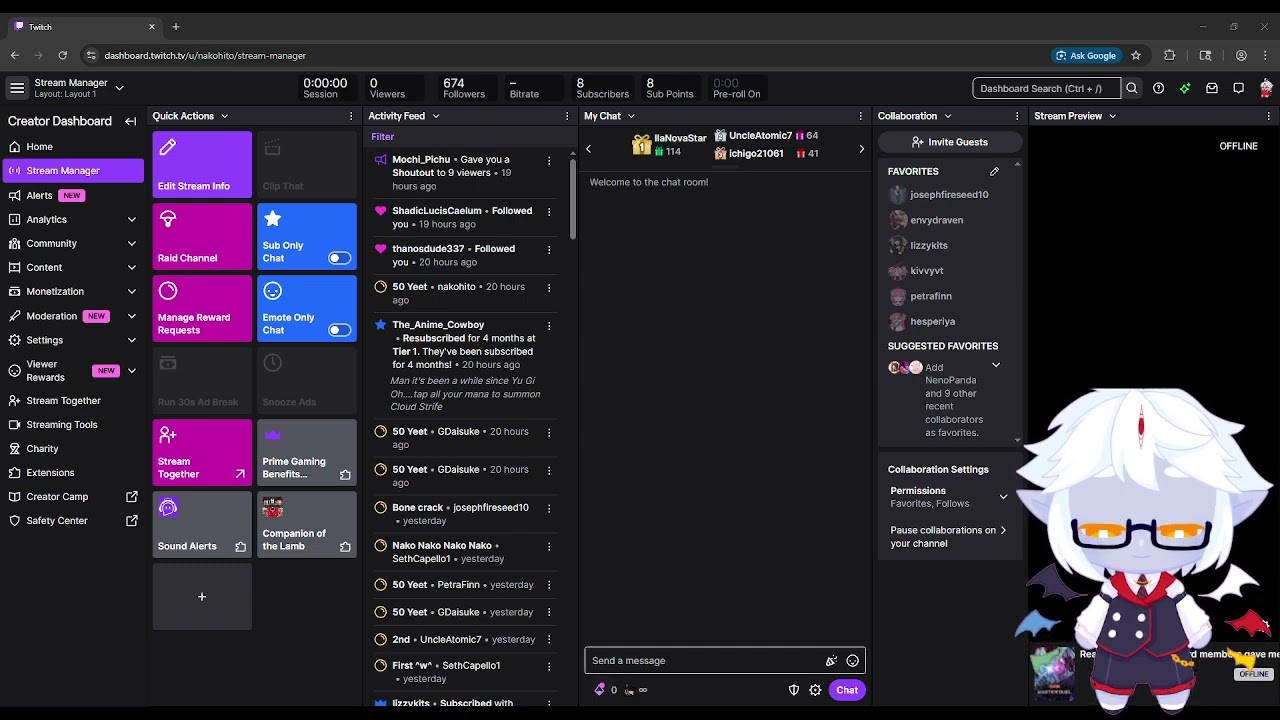Toggle Emote Only Chat switch

[340, 330]
